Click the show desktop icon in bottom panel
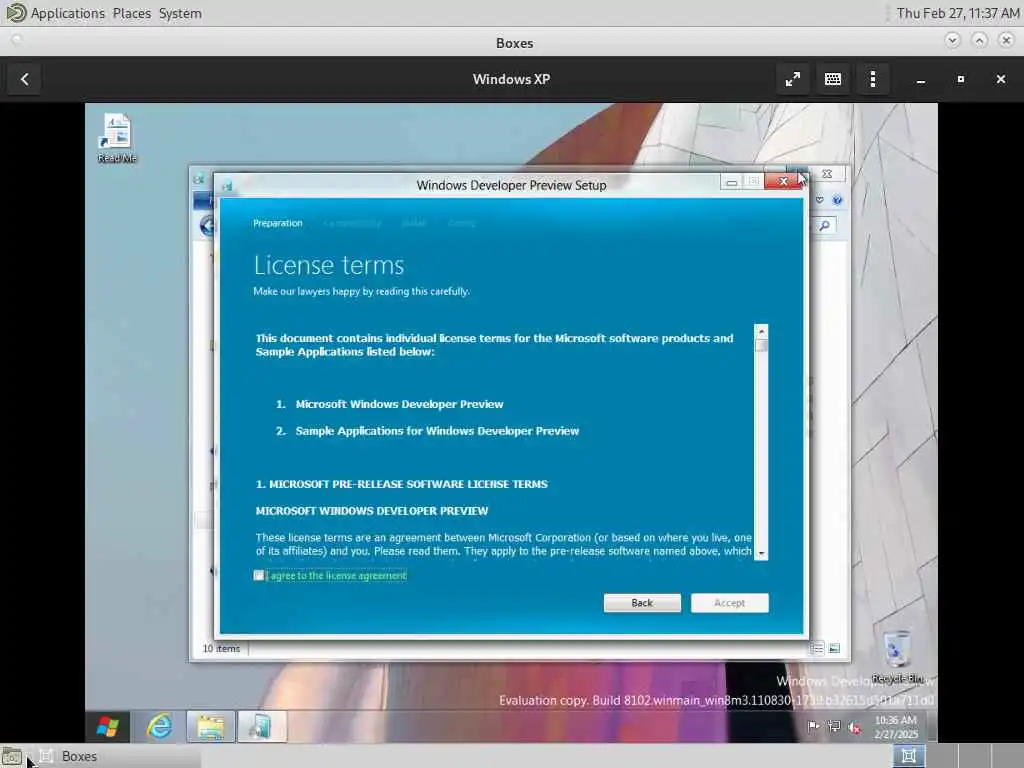Image resolution: width=1024 pixels, height=768 pixels. click(11, 756)
